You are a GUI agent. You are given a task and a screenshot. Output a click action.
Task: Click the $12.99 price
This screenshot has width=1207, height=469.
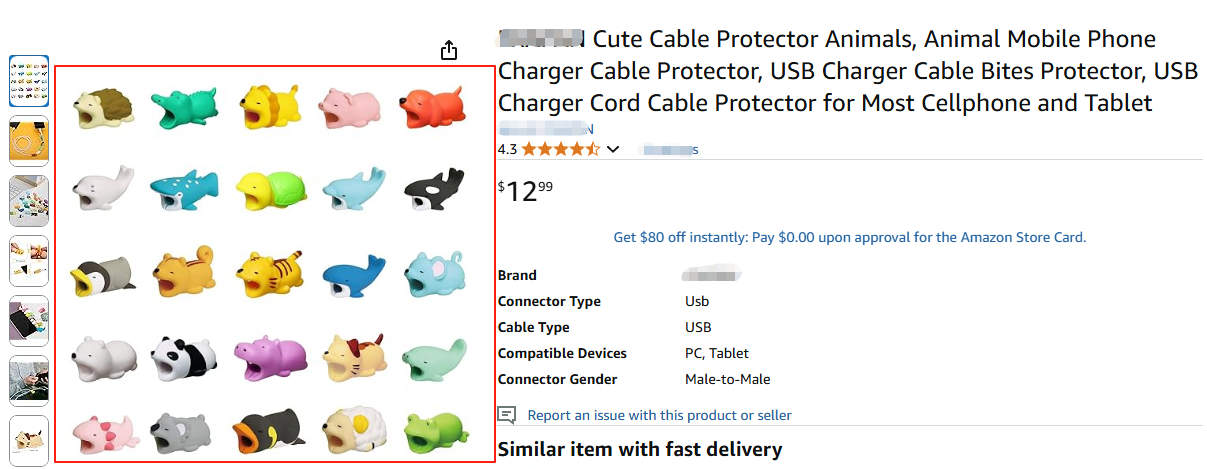(525, 190)
